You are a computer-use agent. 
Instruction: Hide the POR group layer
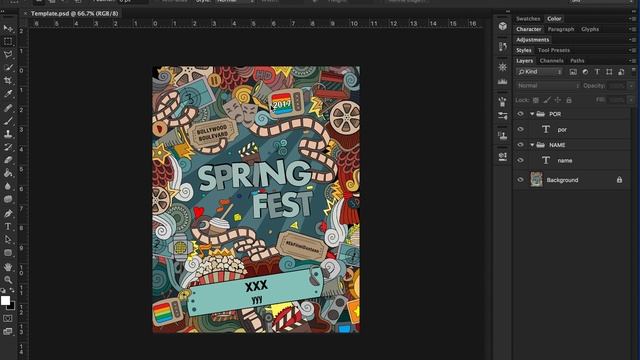(520, 114)
